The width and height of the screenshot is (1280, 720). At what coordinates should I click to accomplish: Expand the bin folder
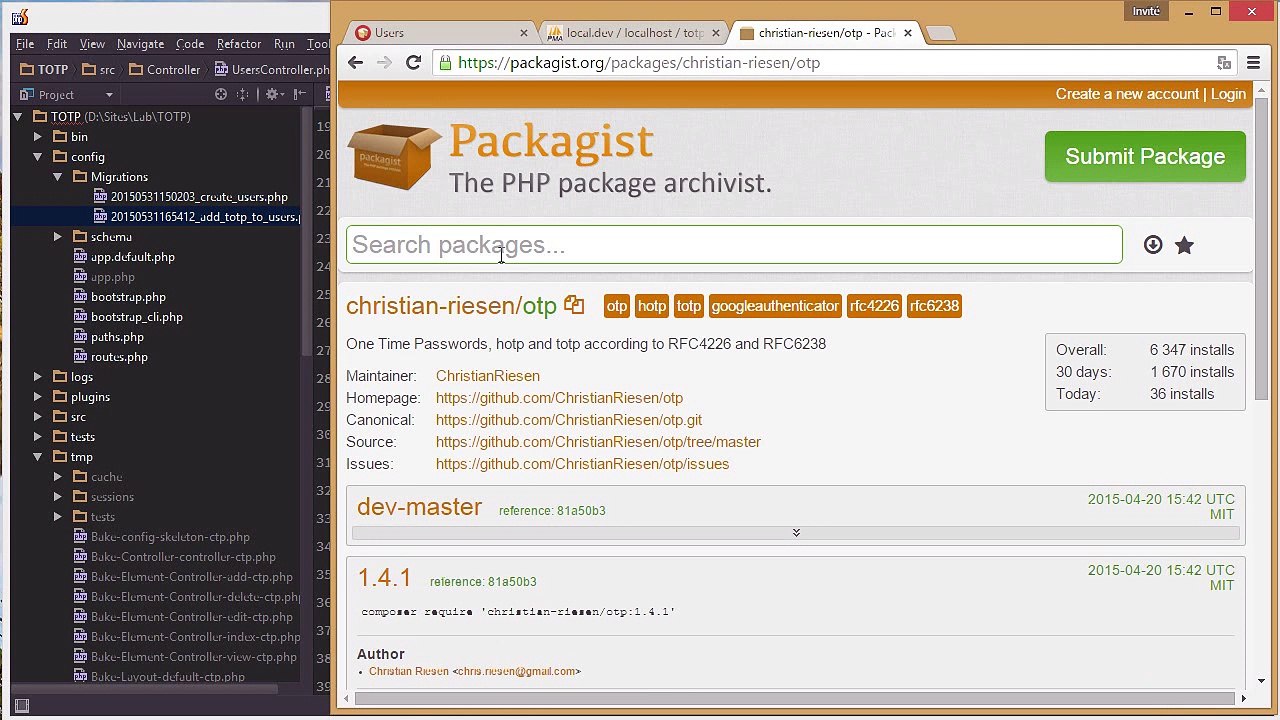[x=38, y=137]
